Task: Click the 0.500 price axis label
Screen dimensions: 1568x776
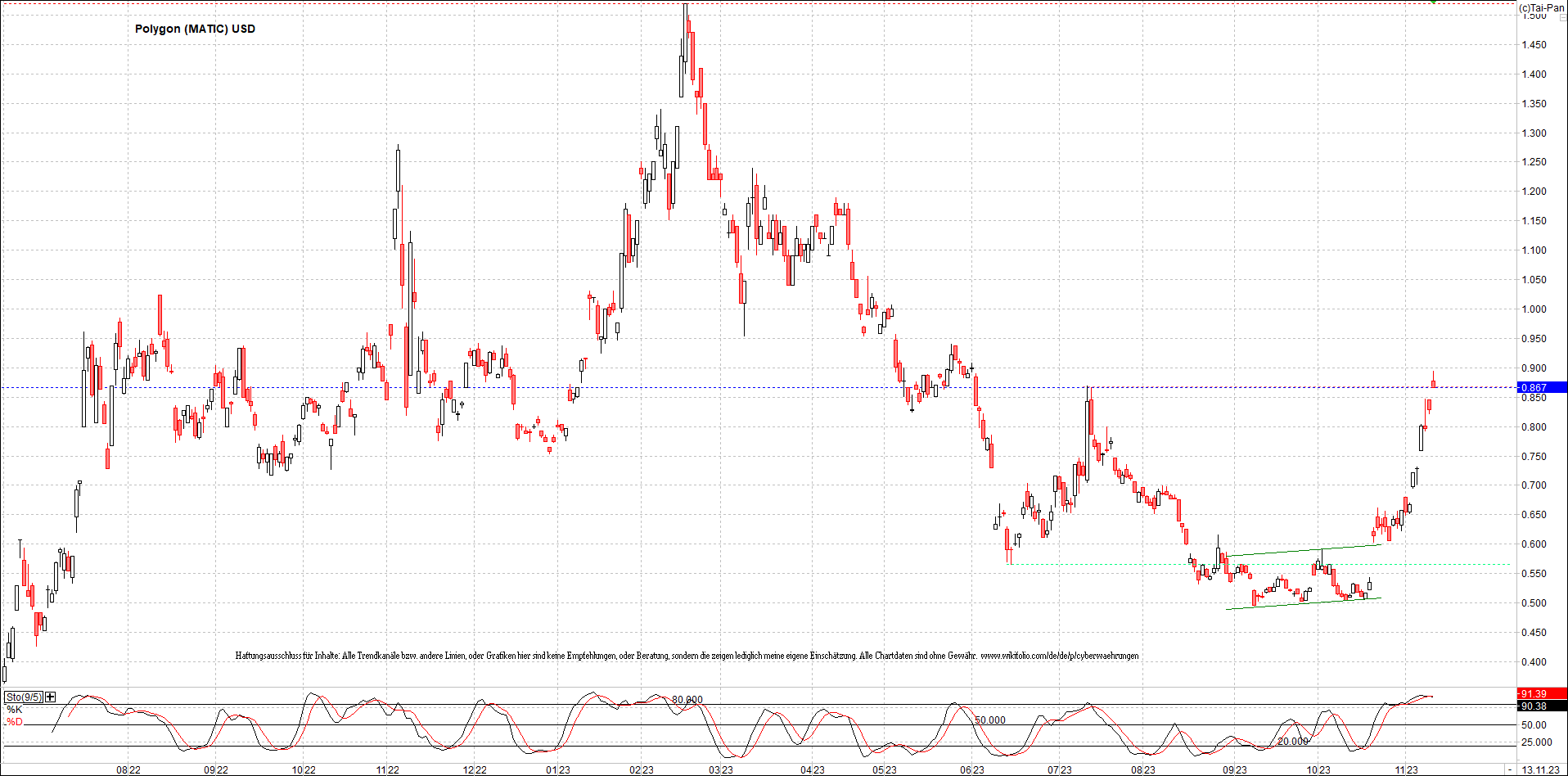Action: [1534, 603]
